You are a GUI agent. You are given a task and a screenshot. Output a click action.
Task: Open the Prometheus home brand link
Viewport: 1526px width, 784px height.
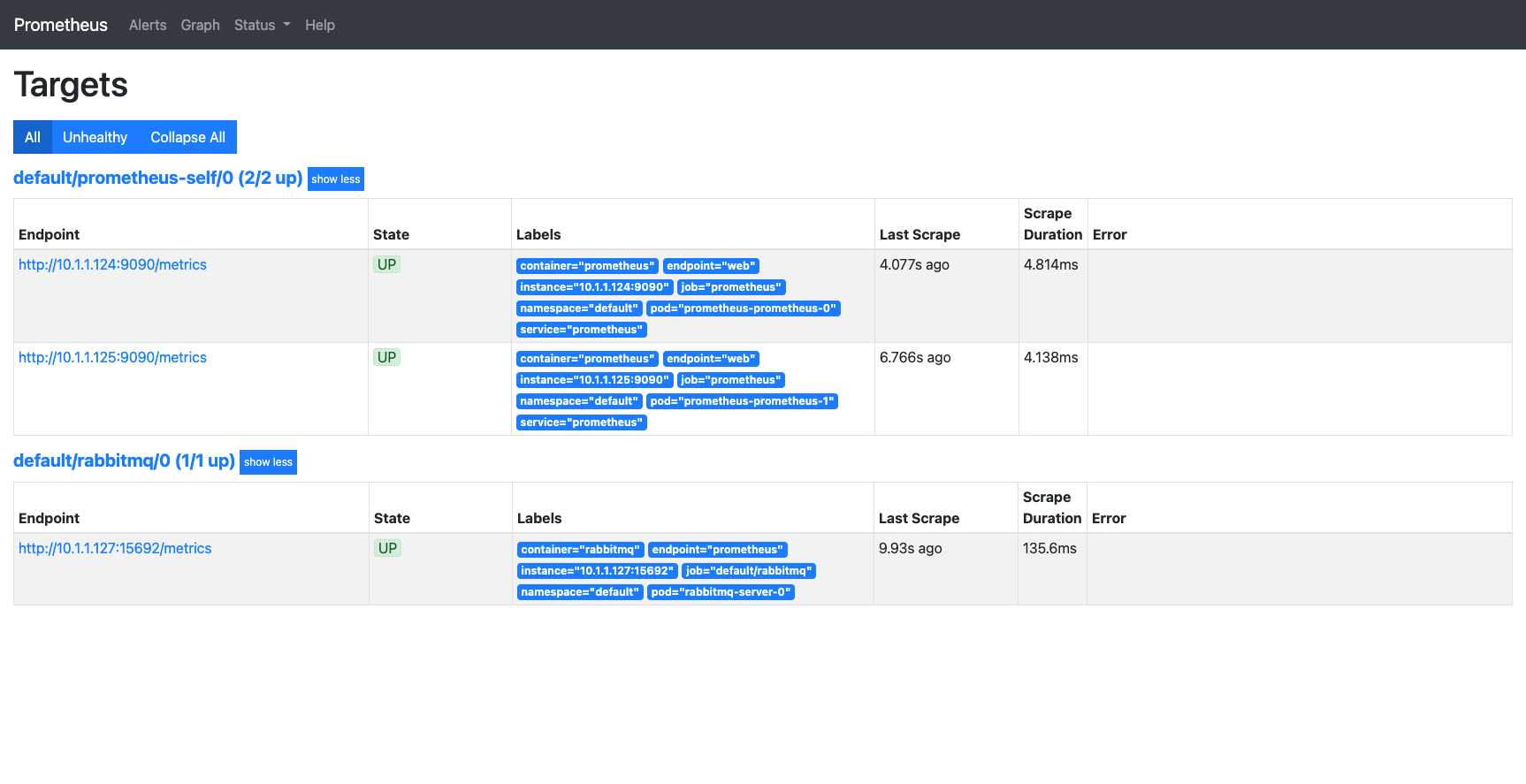61,25
